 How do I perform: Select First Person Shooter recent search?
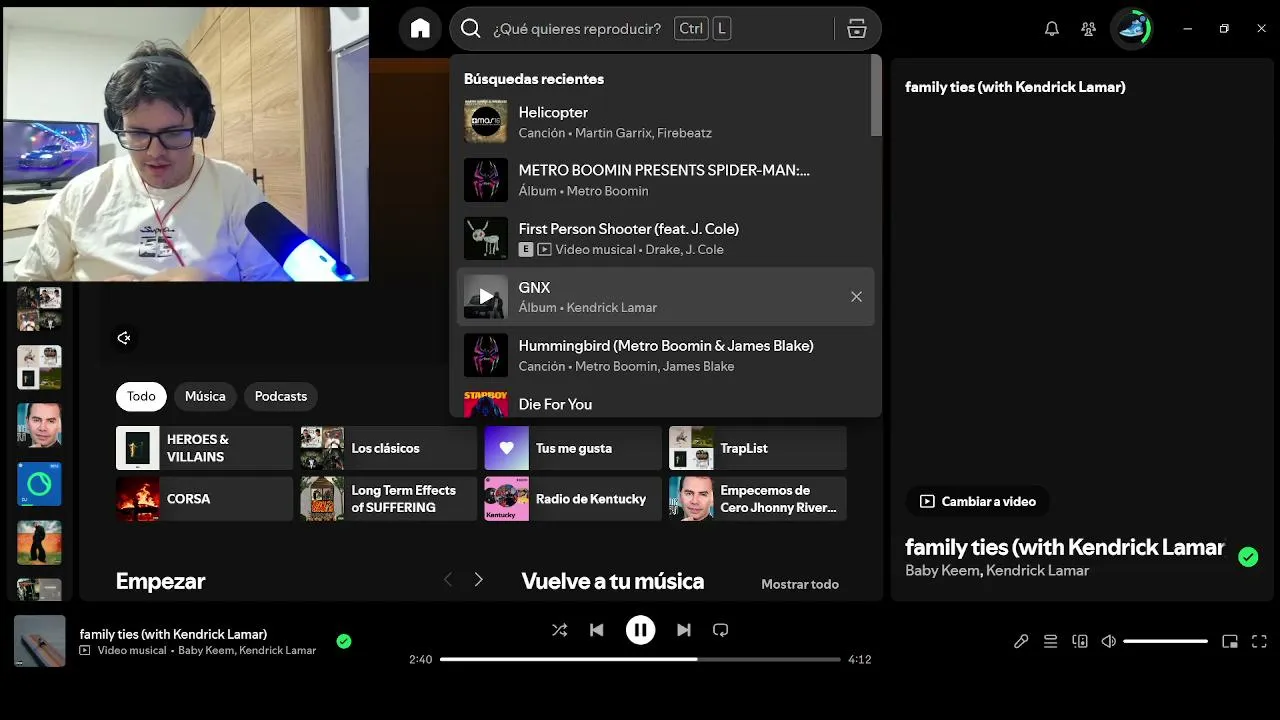click(x=665, y=239)
